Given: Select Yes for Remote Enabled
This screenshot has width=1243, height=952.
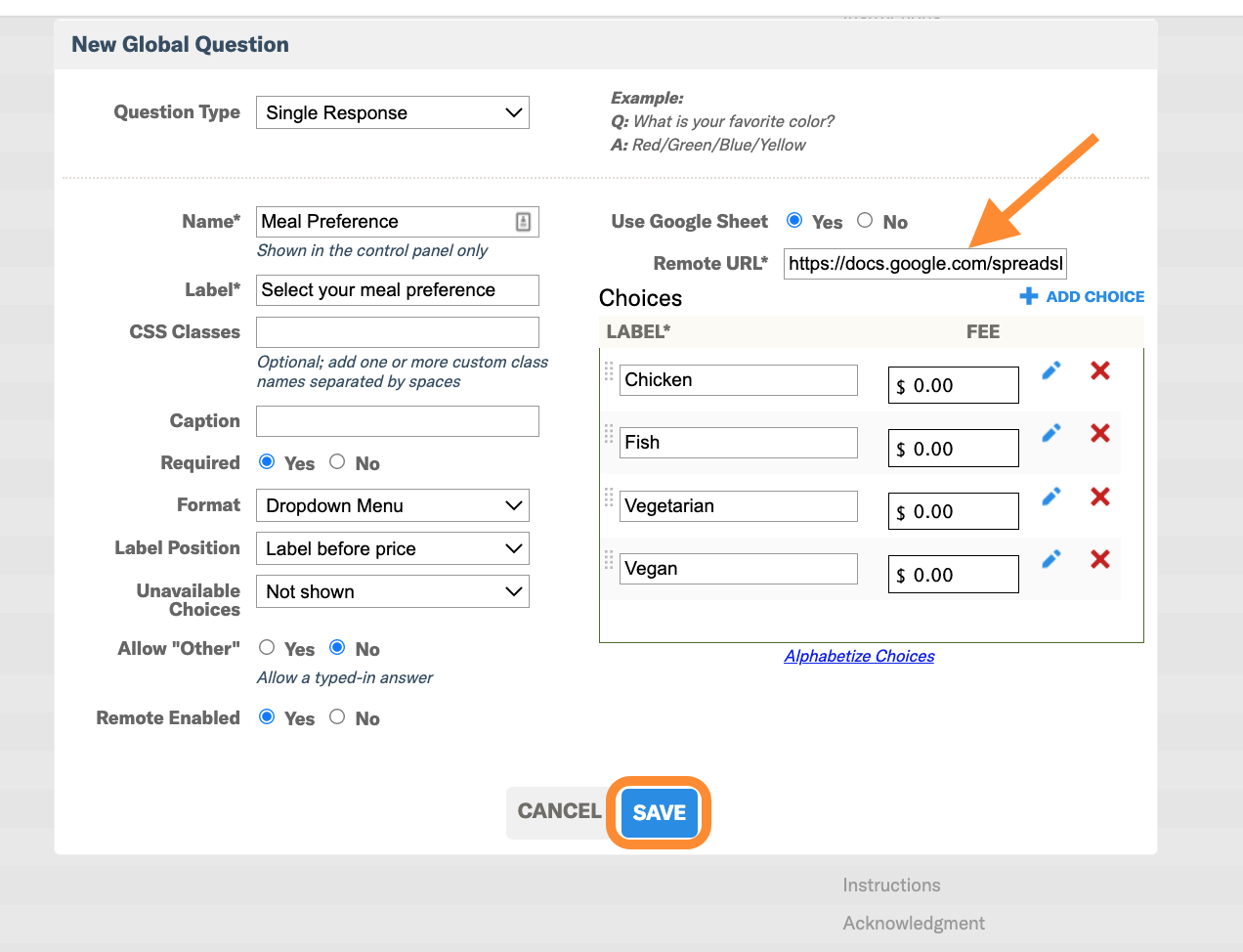Looking at the screenshot, I should pos(267,717).
